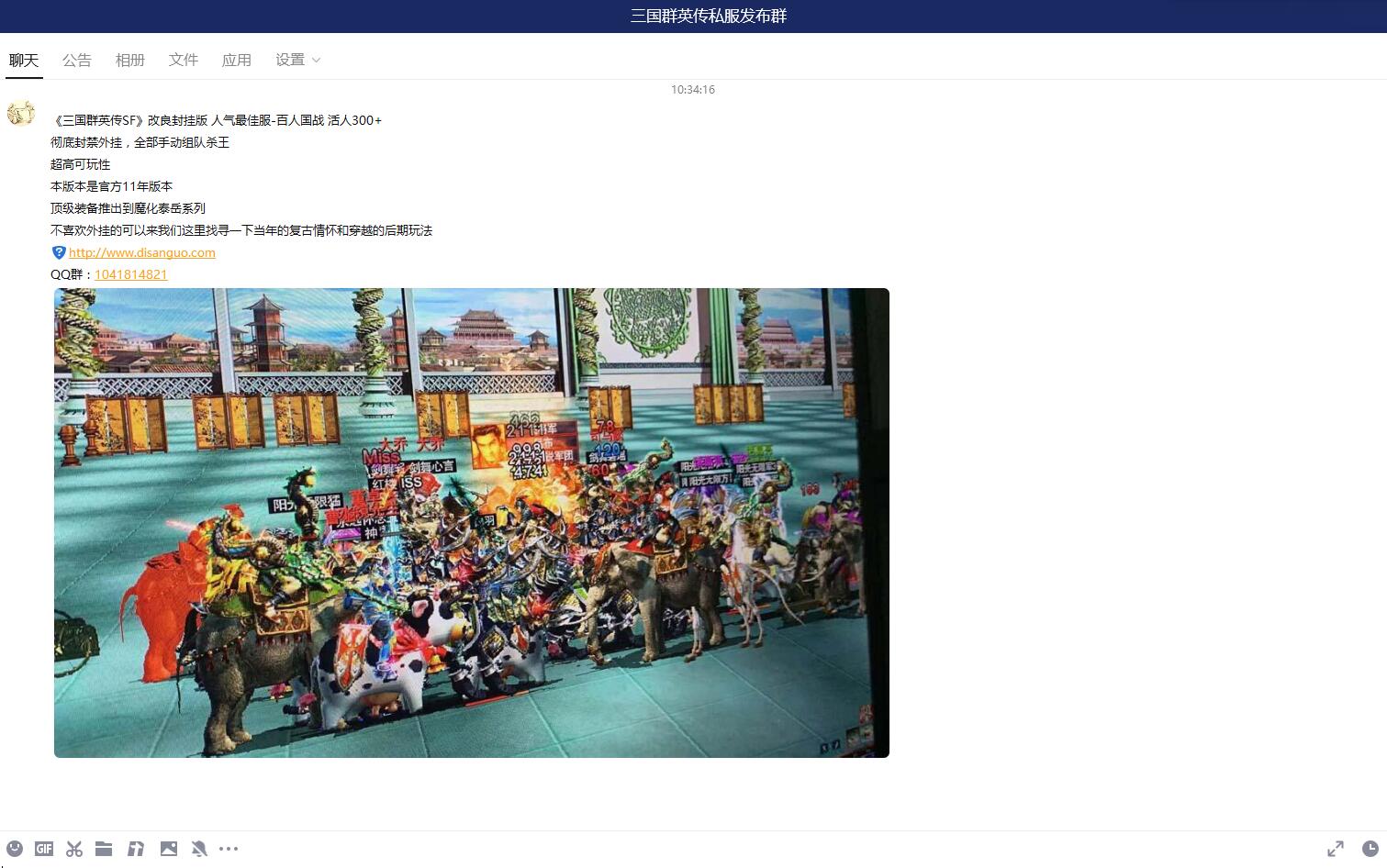Click the sender's avatar picture
Image resolution: width=1387 pixels, height=868 pixels.
point(21,113)
